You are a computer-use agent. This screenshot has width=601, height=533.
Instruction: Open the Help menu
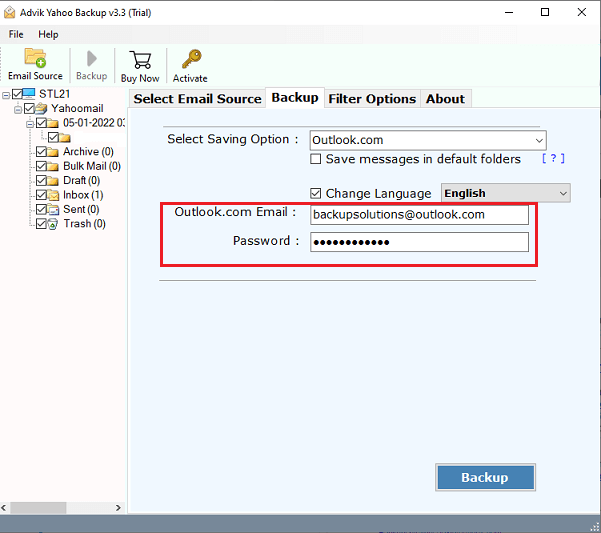pyautogui.click(x=48, y=34)
